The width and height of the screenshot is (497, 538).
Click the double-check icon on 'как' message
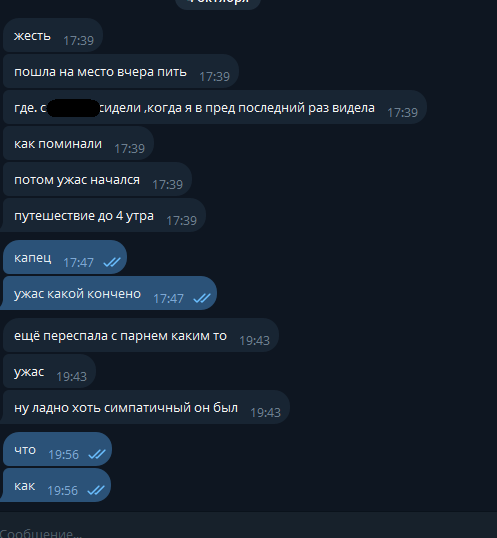tap(96, 490)
